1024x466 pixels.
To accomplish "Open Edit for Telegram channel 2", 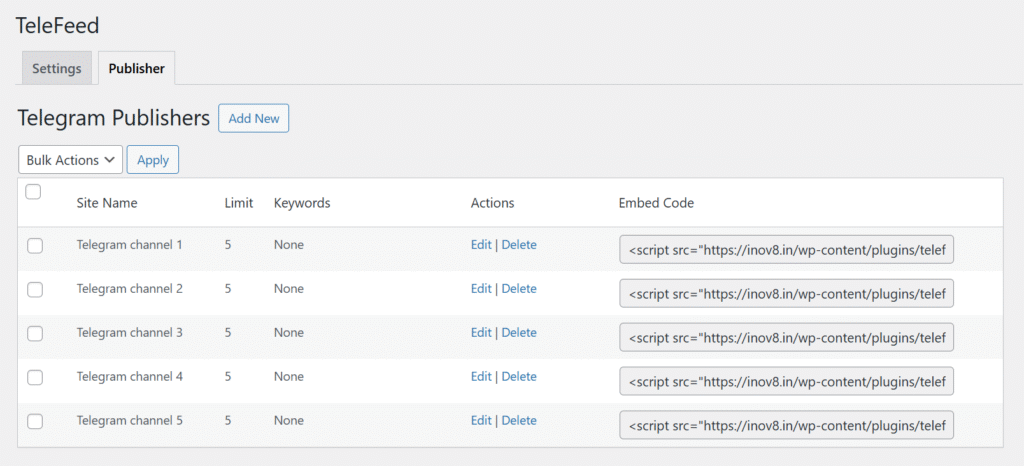I will [481, 288].
